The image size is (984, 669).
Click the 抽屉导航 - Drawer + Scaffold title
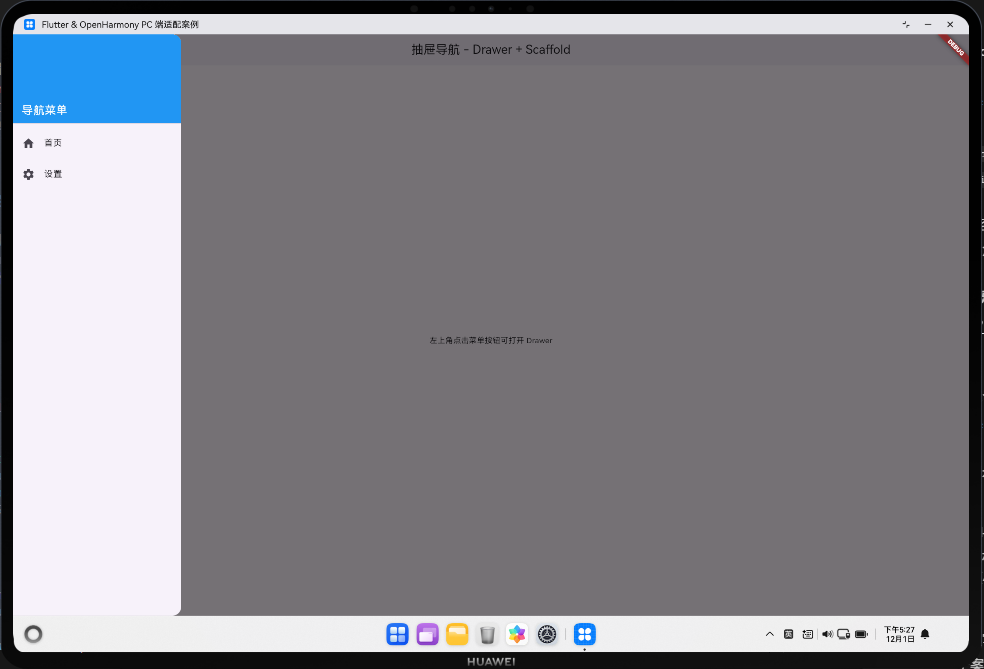pyautogui.click(x=491, y=50)
